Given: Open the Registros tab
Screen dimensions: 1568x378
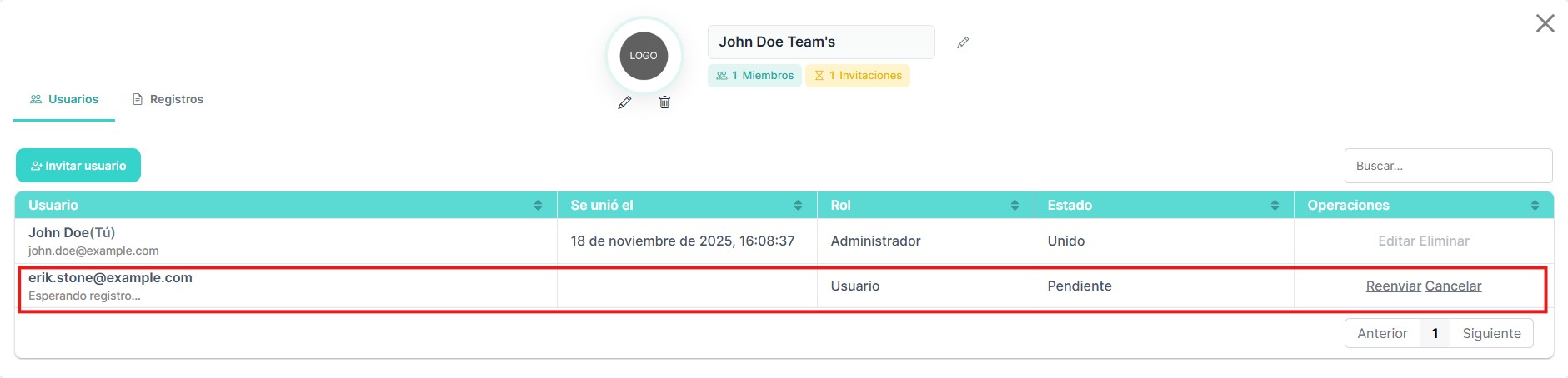Looking at the screenshot, I should [x=168, y=99].
